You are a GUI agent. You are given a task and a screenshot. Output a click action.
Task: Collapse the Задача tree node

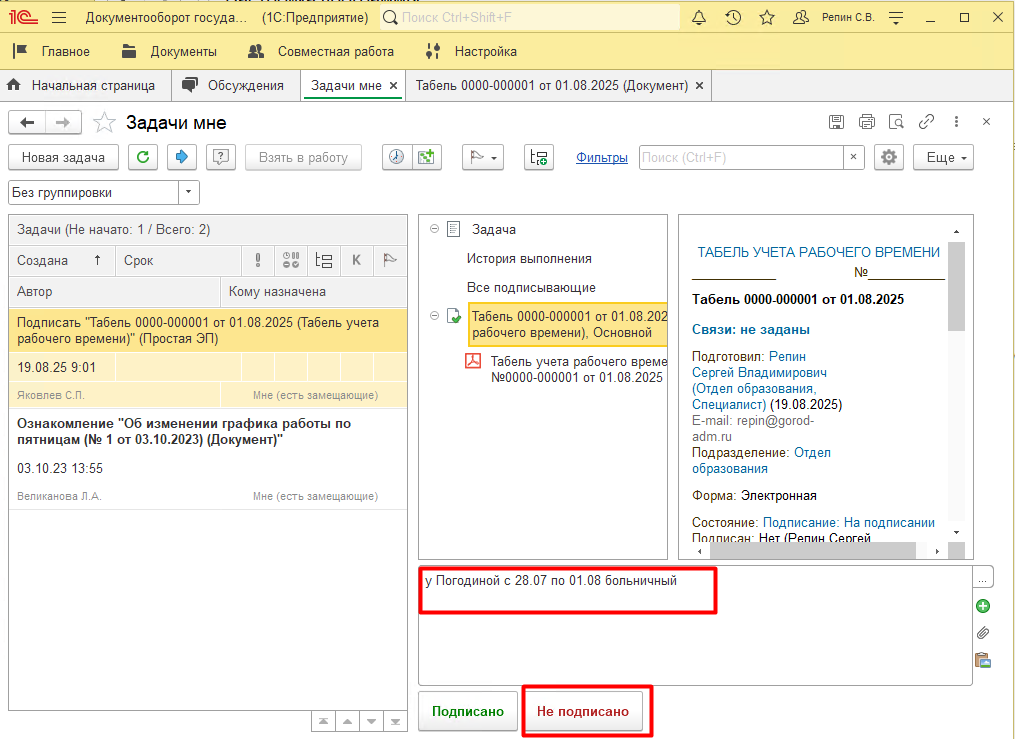tap(435, 229)
